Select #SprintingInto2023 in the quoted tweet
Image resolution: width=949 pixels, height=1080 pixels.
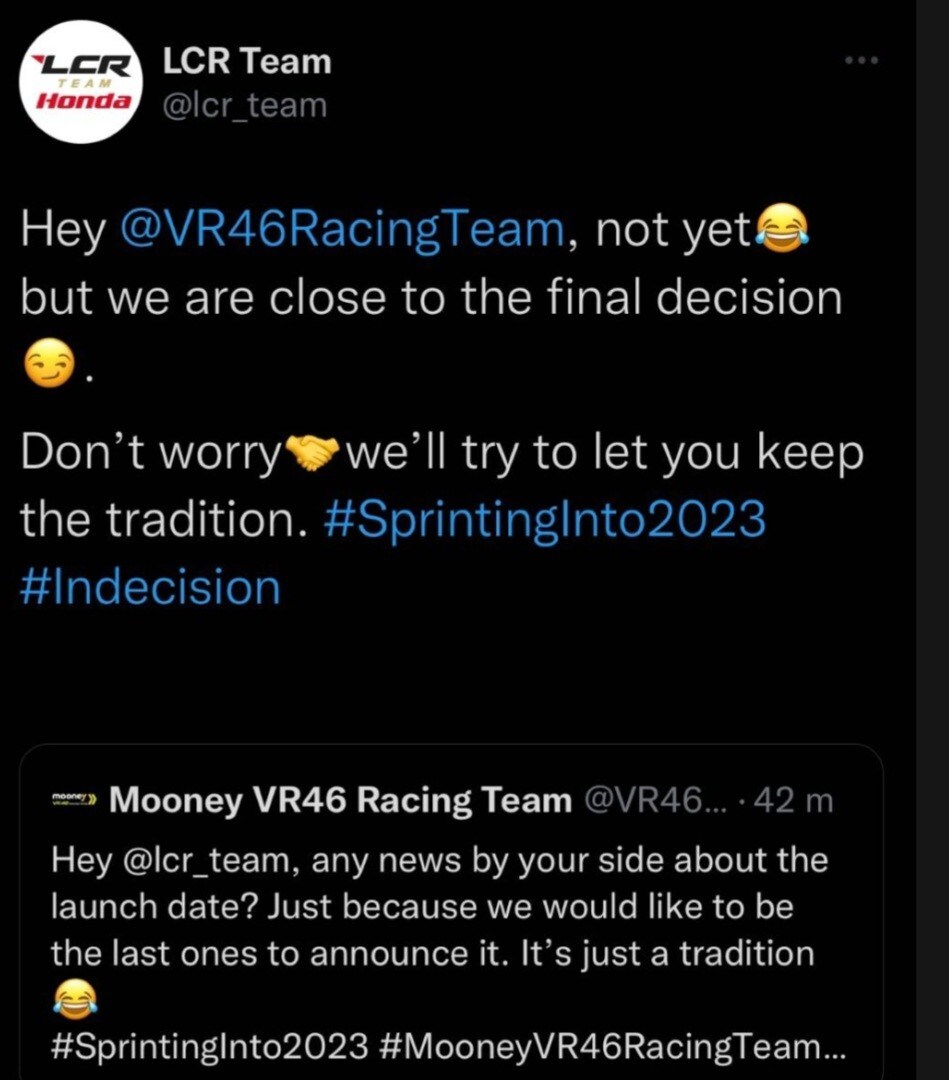209,1046
